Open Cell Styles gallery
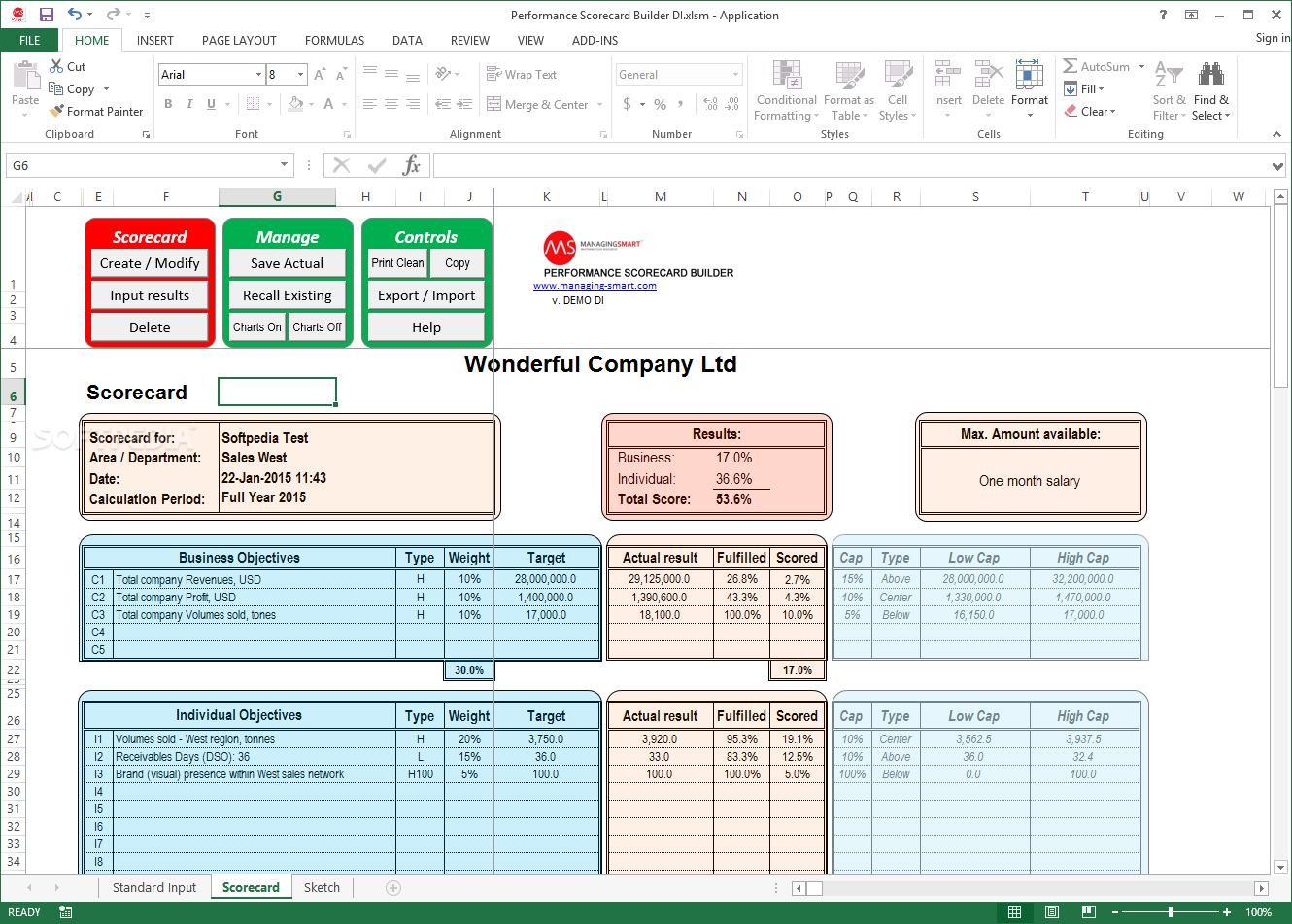1292x924 pixels. [x=898, y=90]
